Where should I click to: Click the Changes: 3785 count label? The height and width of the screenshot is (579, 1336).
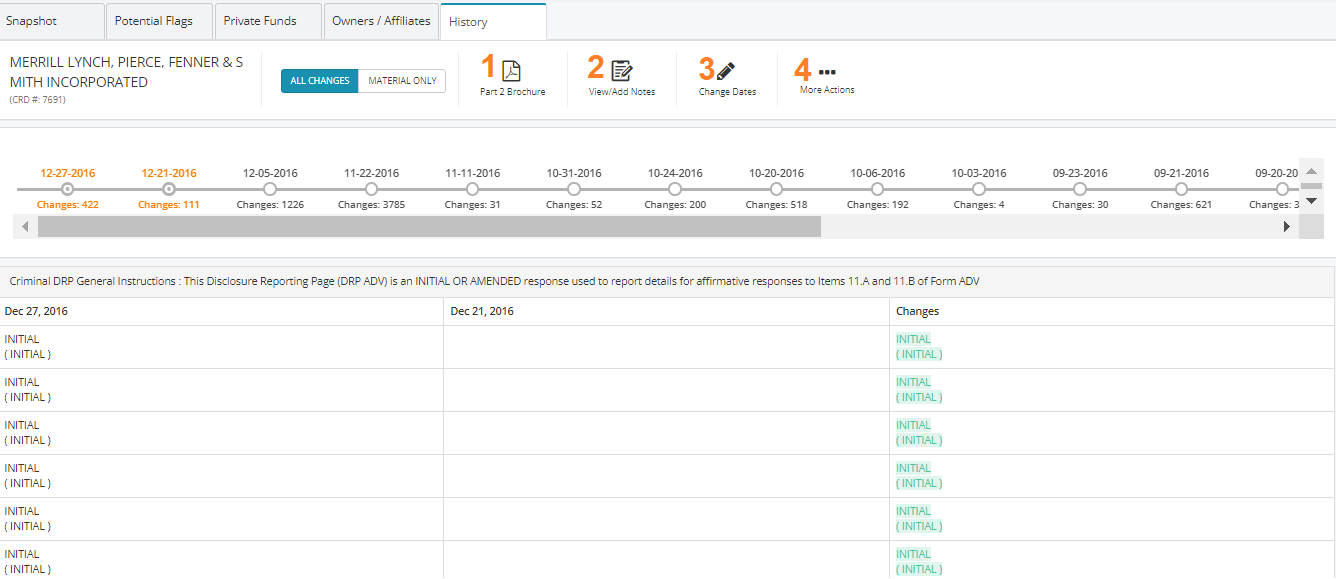372,205
